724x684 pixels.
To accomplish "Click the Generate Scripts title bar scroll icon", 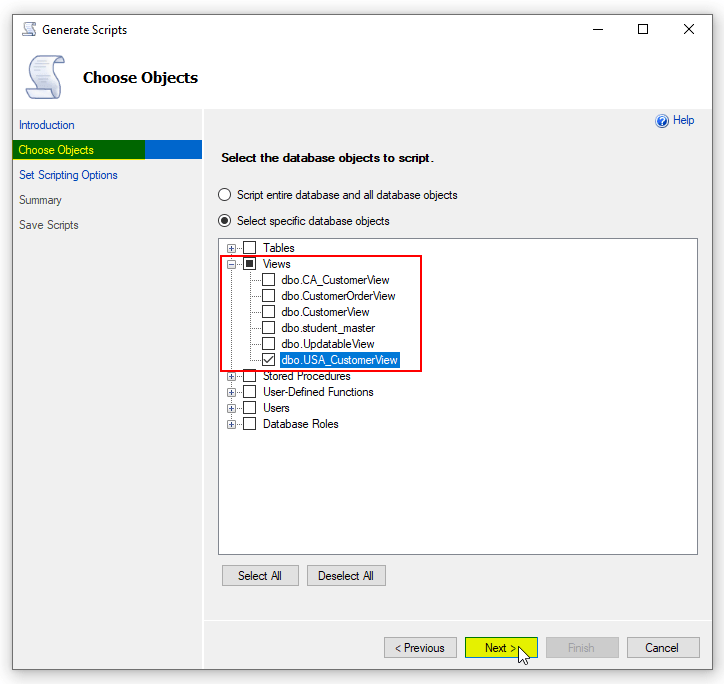I will coord(29,30).
